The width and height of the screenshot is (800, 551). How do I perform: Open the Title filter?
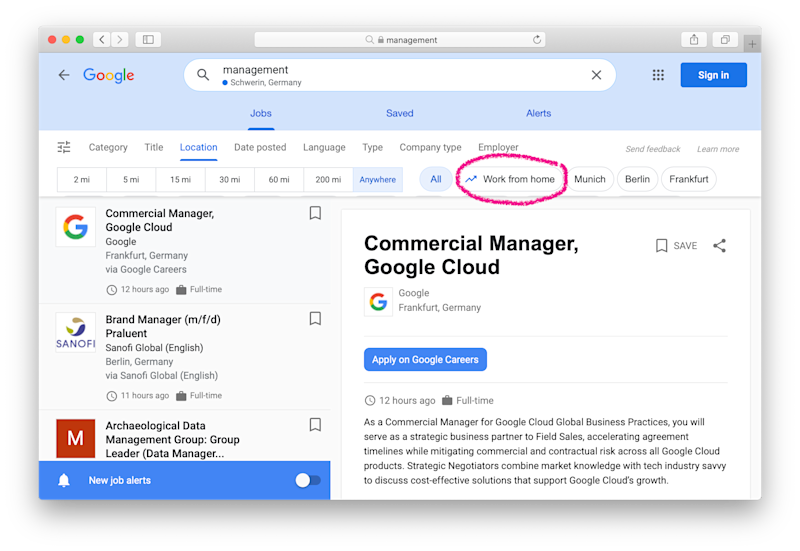coord(154,147)
